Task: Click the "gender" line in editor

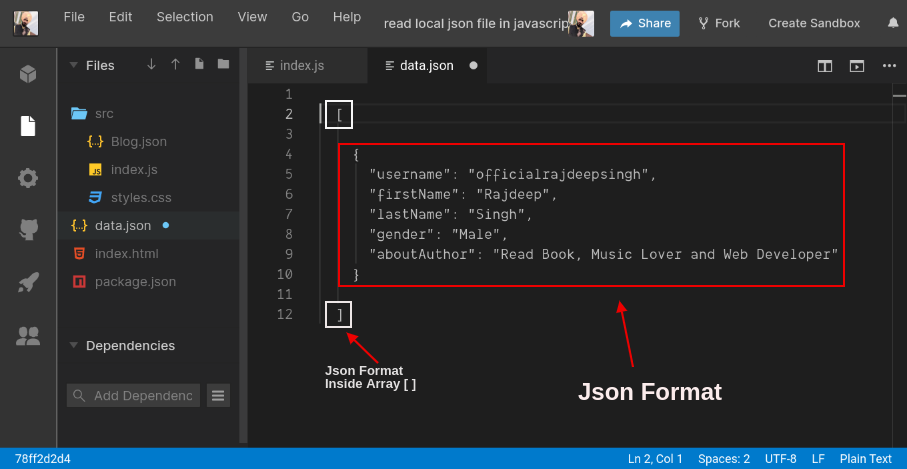Action: pyautogui.click(x=438, y=234)
